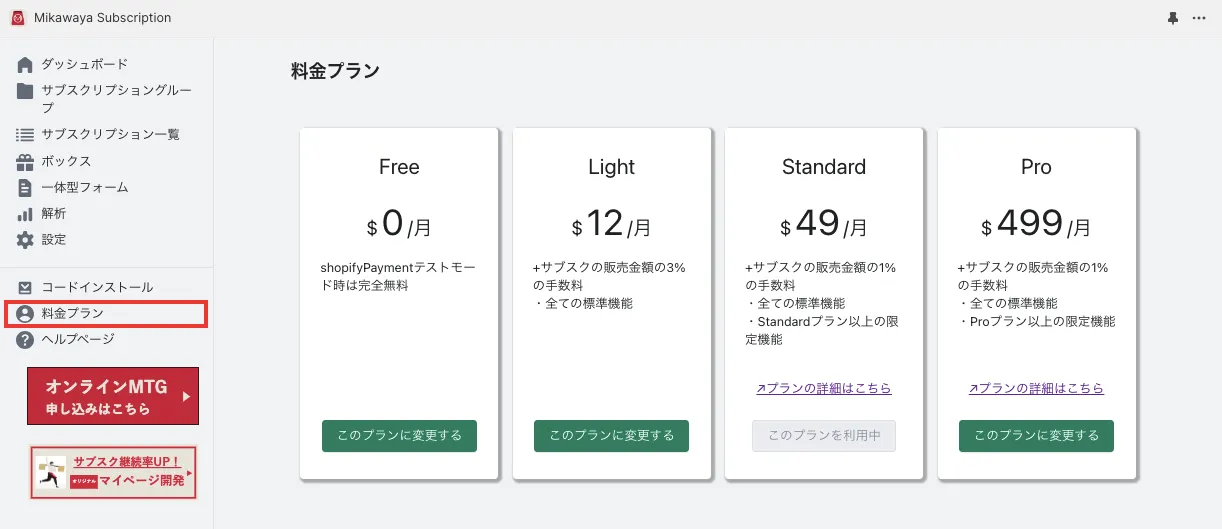Image resolution: width=1222 pixels, height=529 pixels.
Task: Click the subscription list icon
Action: pyautogui.click(x=25, y=134)
